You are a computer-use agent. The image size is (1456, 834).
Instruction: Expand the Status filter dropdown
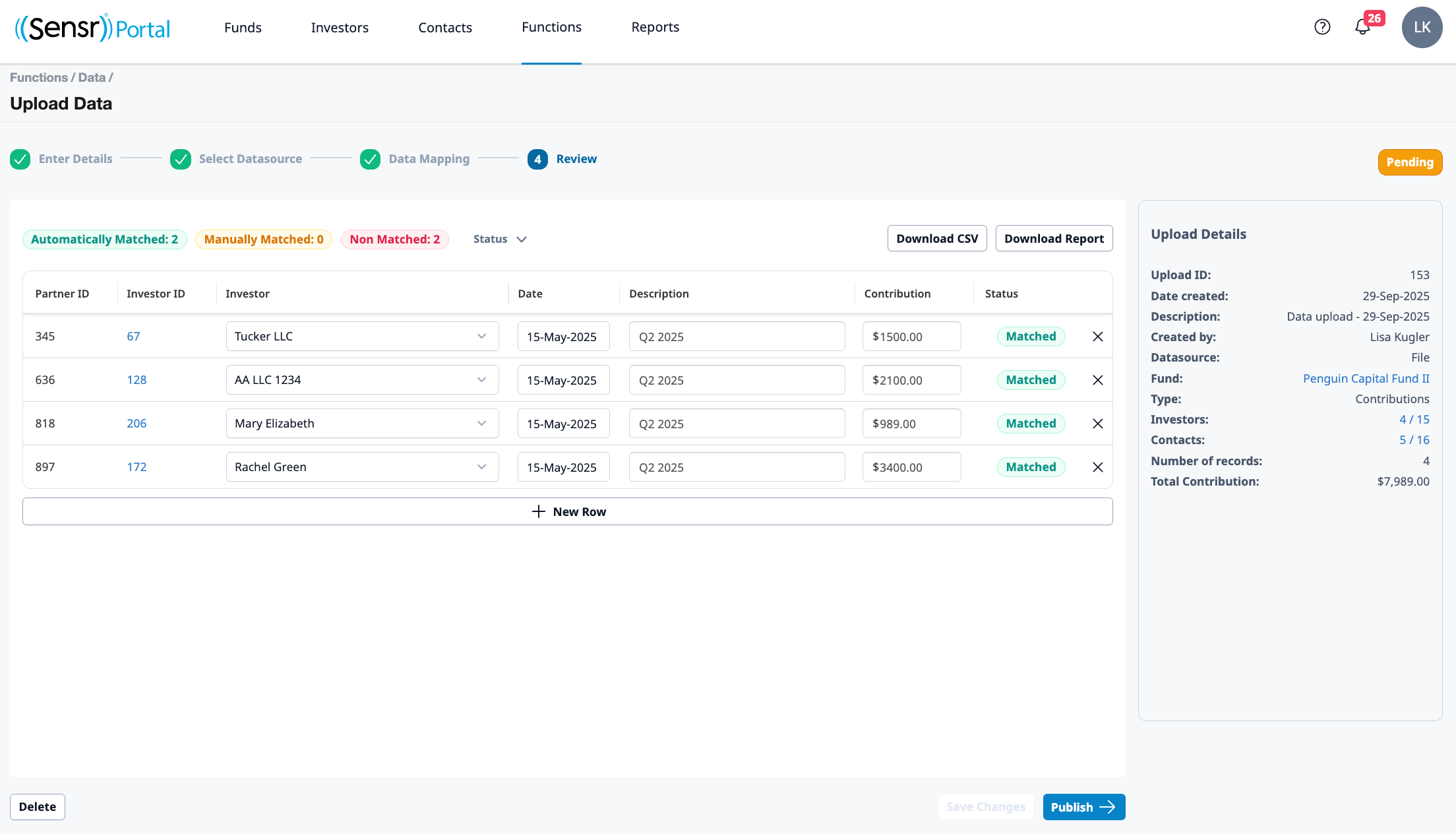pos(499,240)
